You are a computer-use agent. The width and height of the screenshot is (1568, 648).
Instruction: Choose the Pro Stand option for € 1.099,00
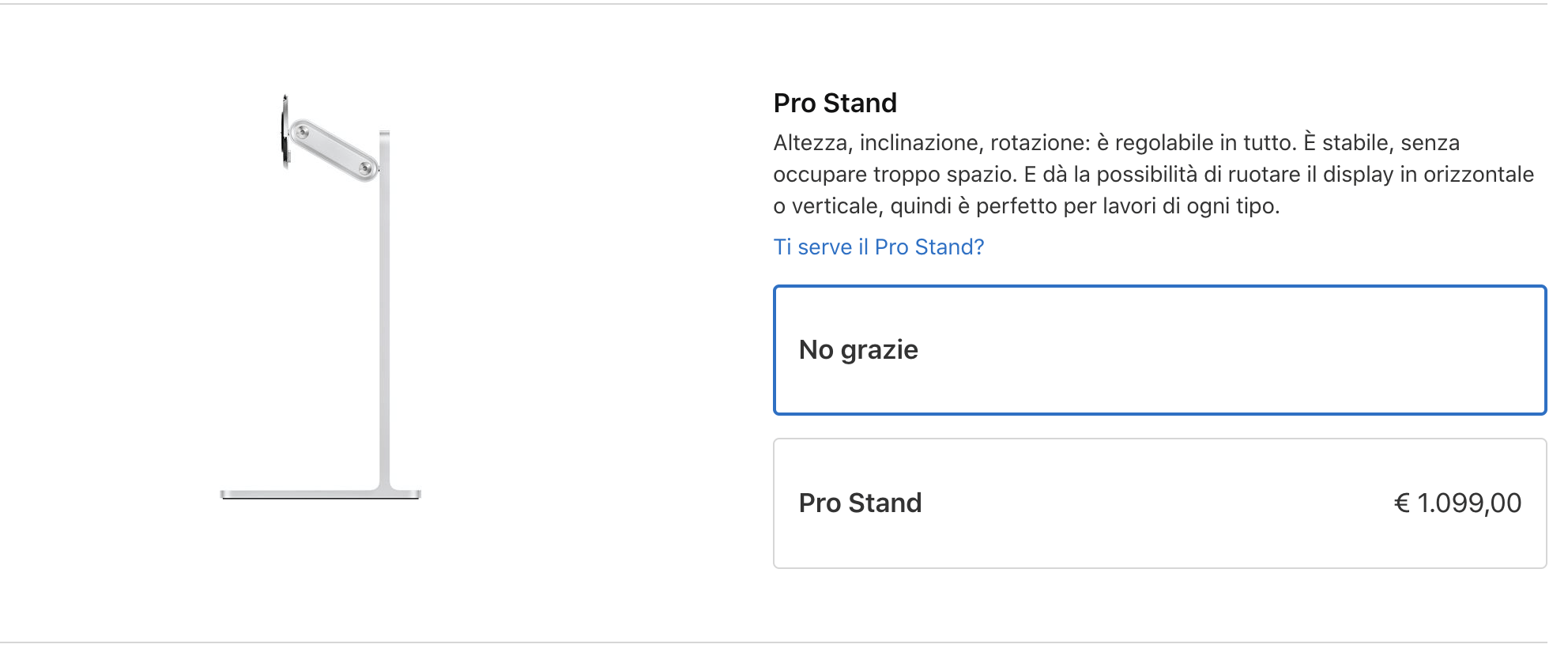tap(1159, 503)
